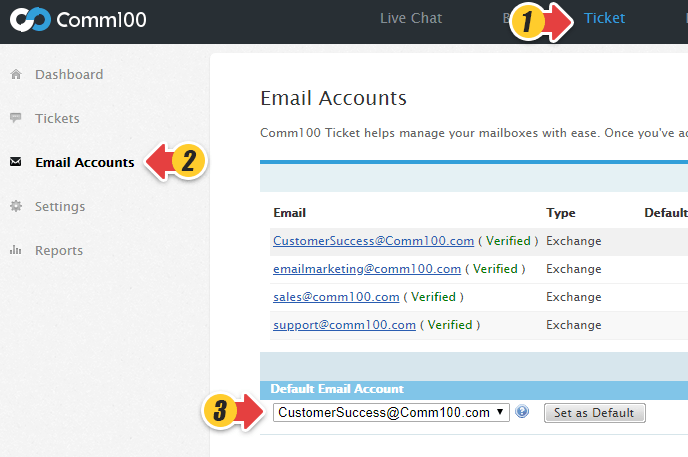Viewport: 688px width, 457px height.
Task: Select the Type column header
Action: (x=561, y=213)
